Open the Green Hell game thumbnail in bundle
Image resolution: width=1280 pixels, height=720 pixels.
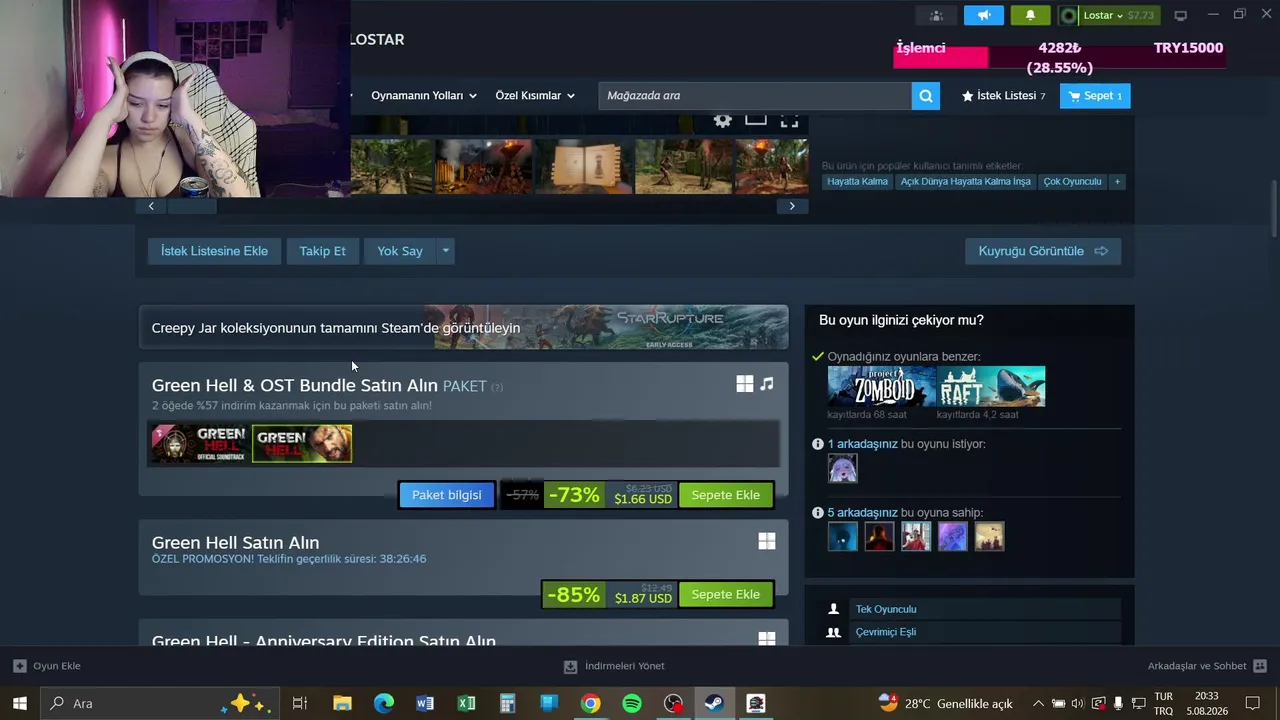tap(302, 444)
